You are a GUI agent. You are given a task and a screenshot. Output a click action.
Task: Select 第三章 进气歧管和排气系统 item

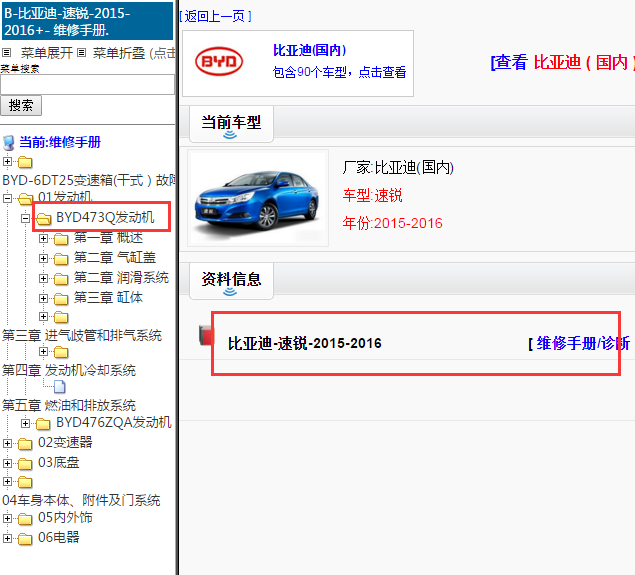point(82,335)
